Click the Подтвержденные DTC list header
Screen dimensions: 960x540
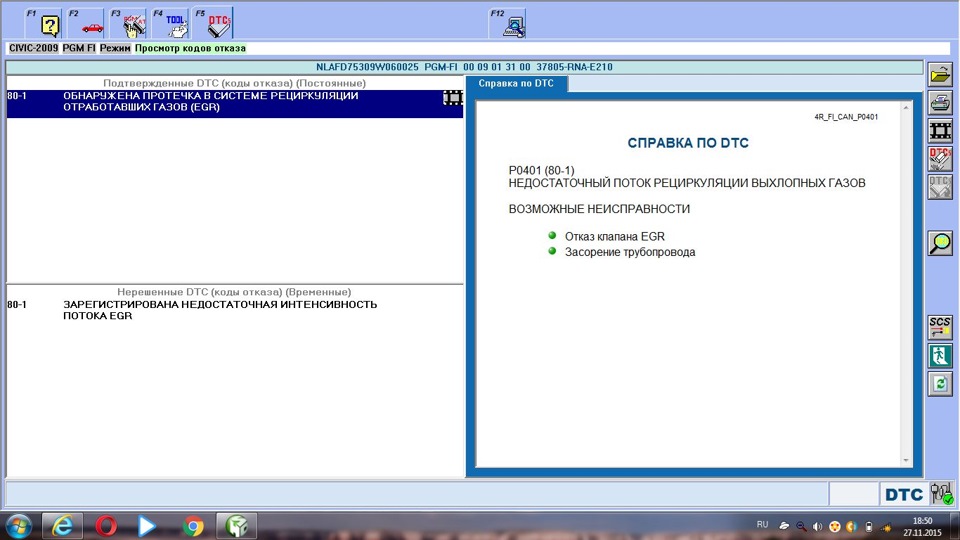[x=234, y=83]
